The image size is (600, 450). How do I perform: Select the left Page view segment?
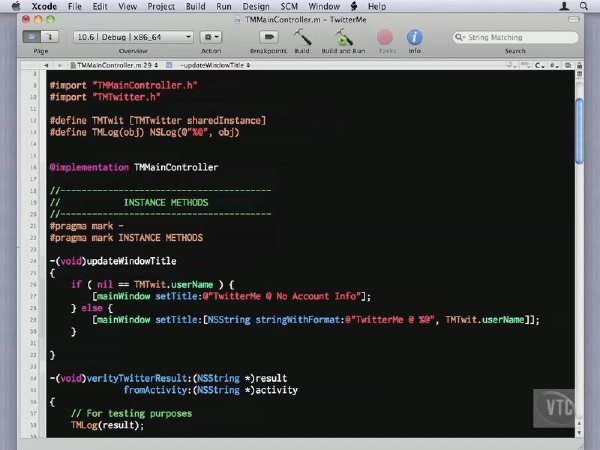(x=31, y=37)
